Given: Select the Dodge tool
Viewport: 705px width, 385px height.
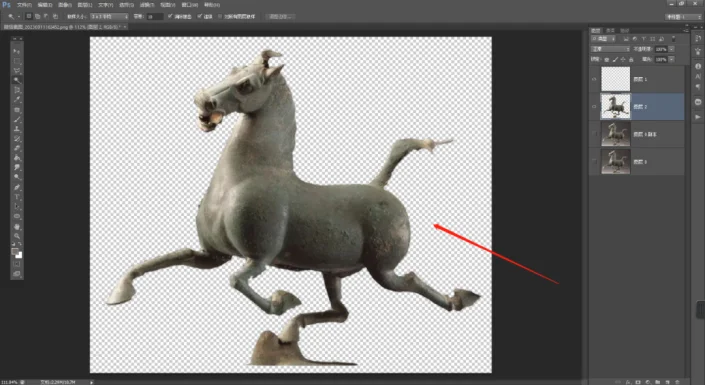Looking at the screenshot, I should click(17, 177).
